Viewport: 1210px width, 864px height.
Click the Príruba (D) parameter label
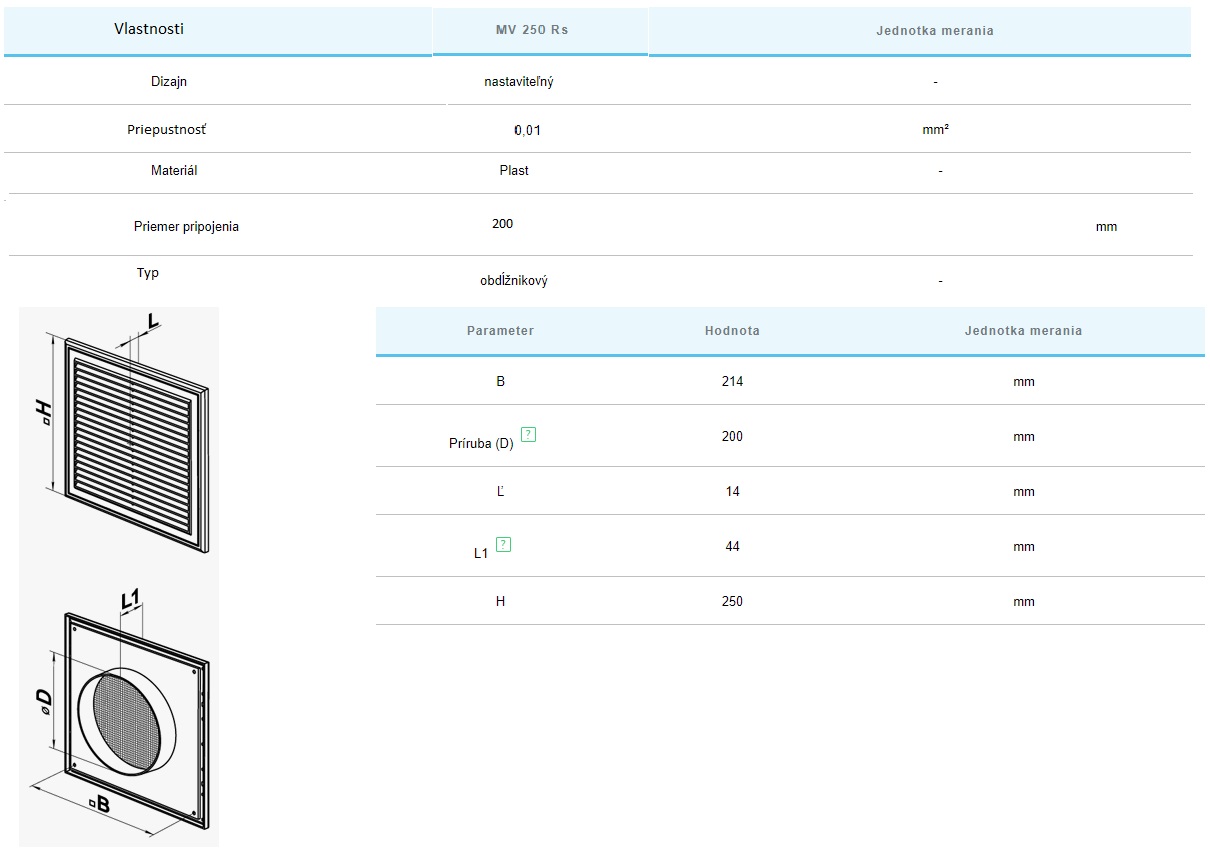481,443
